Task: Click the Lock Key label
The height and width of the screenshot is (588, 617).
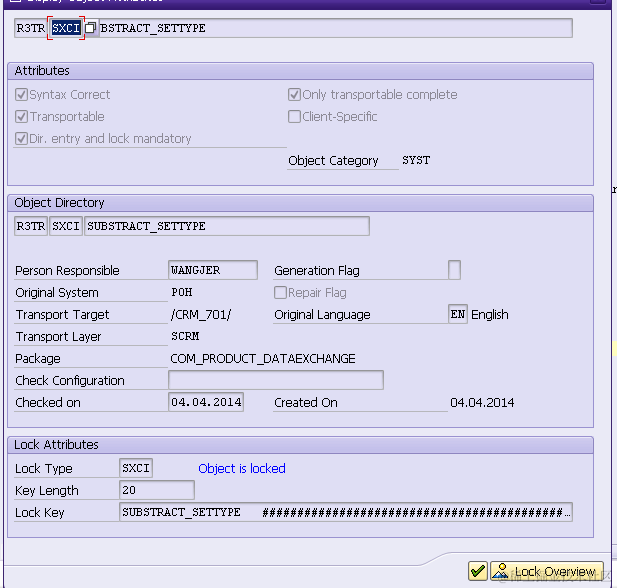Action: pos(39,512)
